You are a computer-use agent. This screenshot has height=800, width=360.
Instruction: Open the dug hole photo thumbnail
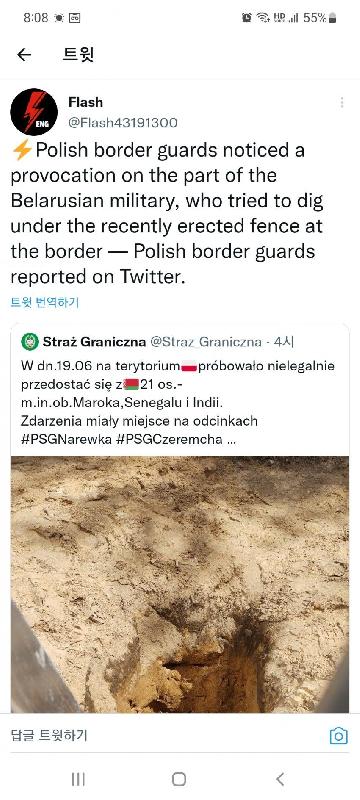pyautogui.click(x=180, y=584)
